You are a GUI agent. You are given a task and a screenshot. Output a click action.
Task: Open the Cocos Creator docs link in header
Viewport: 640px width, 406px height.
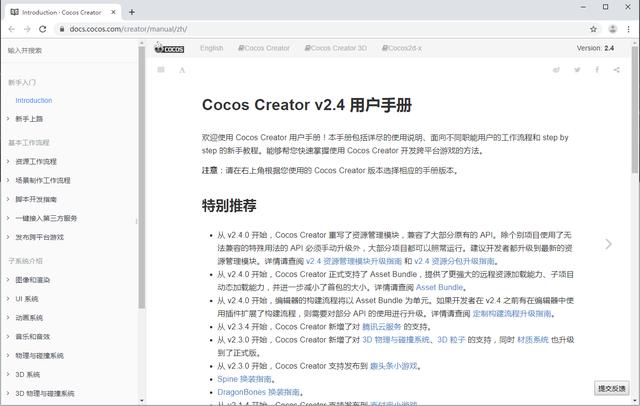264,48
